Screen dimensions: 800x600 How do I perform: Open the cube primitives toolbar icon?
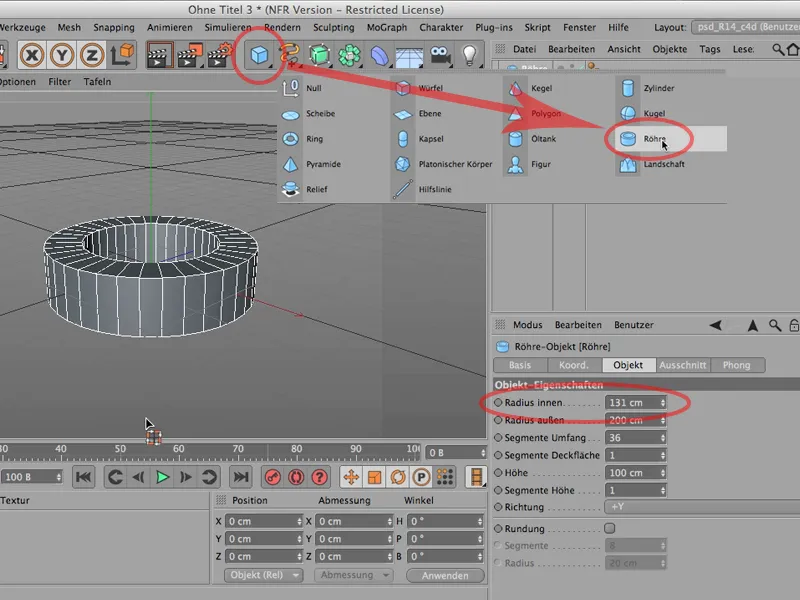click(x=259, y=55)
